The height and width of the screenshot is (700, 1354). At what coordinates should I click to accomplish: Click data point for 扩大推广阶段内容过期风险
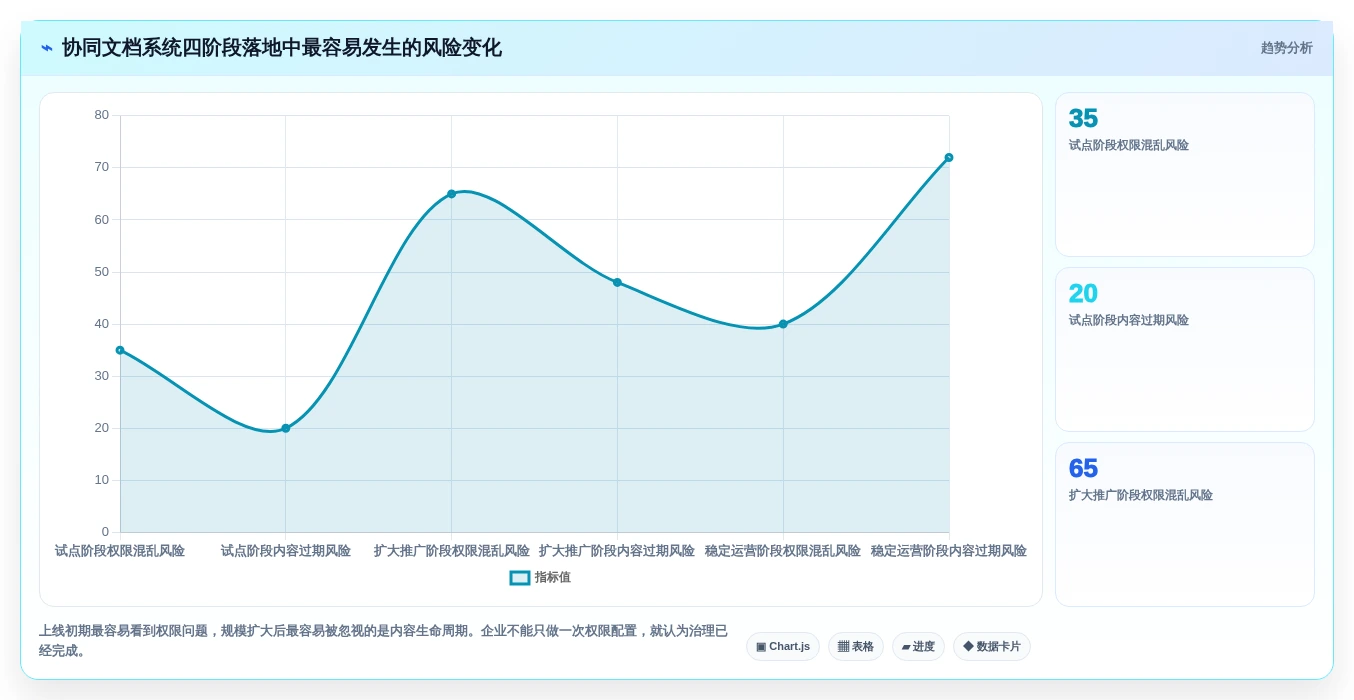(617, 282)
